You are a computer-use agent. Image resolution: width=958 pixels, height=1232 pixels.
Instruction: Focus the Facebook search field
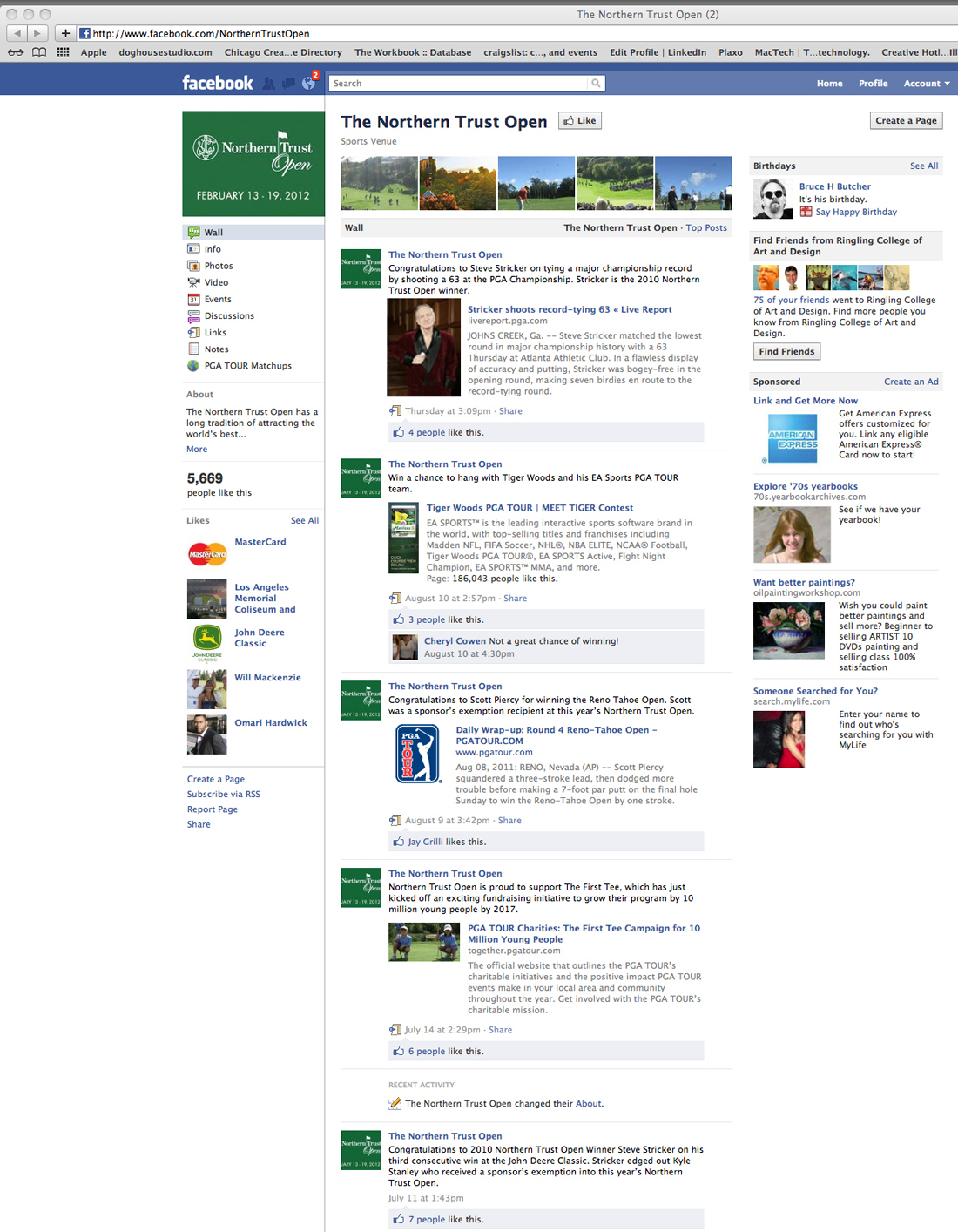tap(458, 84)
